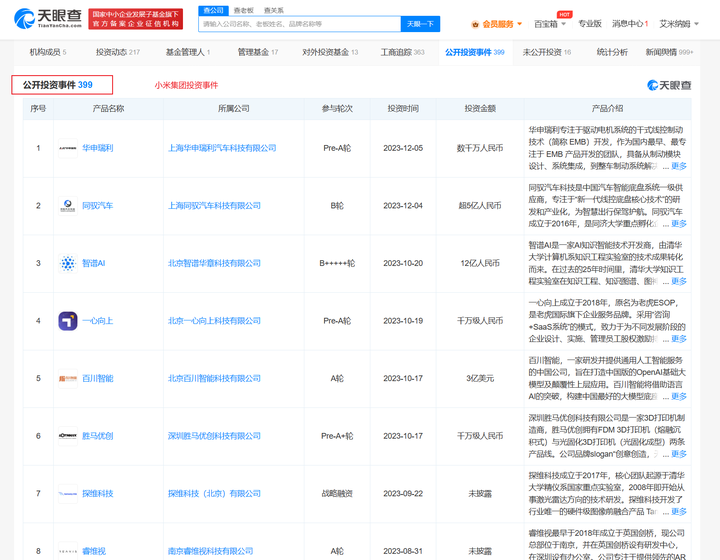Expand 更多 in 胜马优创 description
Screen dimensions: 720x560
coord(679,454)
